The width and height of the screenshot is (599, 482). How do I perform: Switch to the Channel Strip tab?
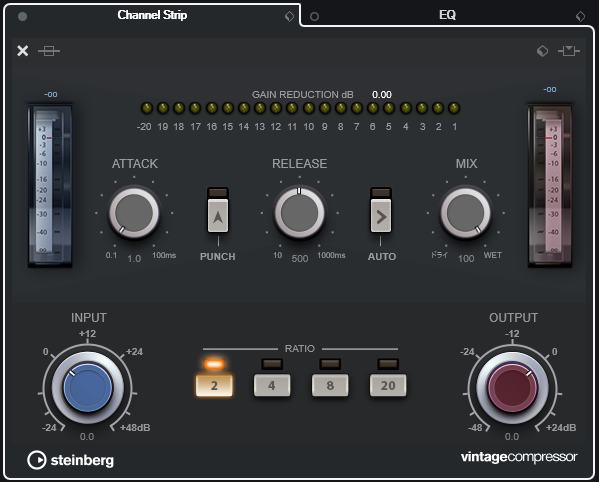[152, 15]
